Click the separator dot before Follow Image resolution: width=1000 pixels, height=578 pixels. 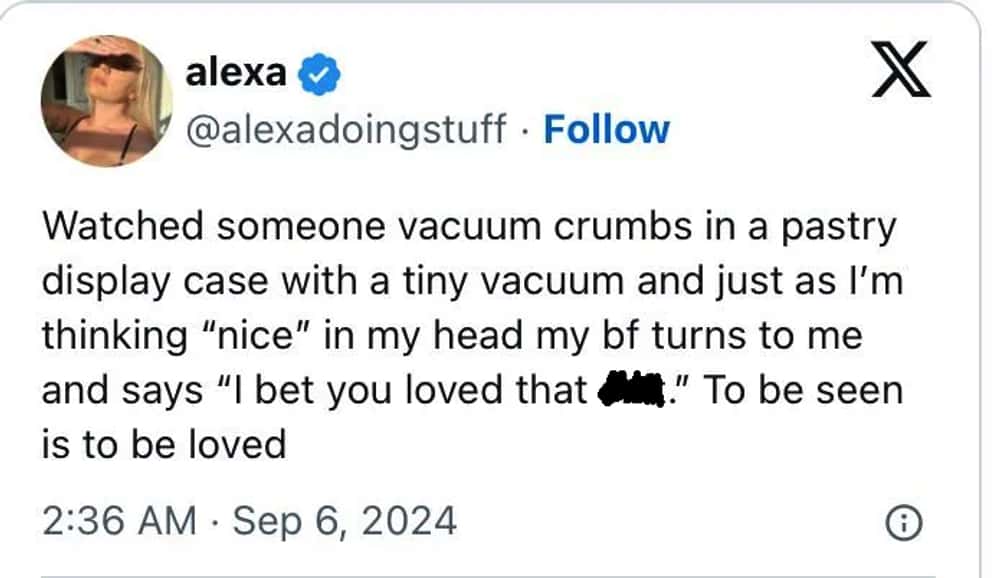point(525,130)
